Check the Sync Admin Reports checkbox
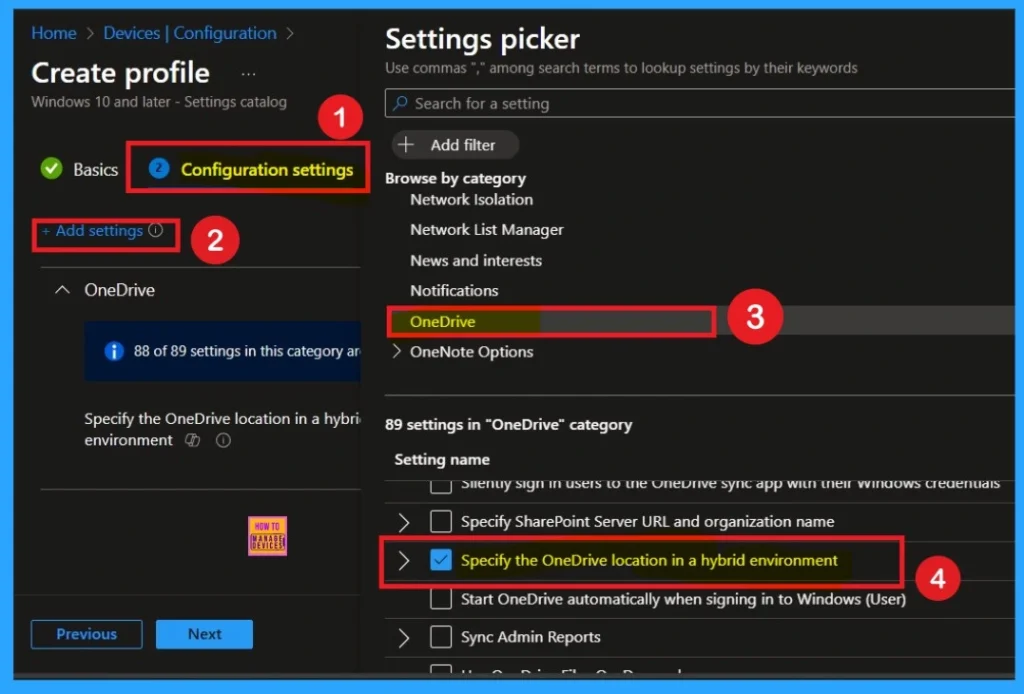Viewport: 1024px width, 694px height. pos(441,637)
